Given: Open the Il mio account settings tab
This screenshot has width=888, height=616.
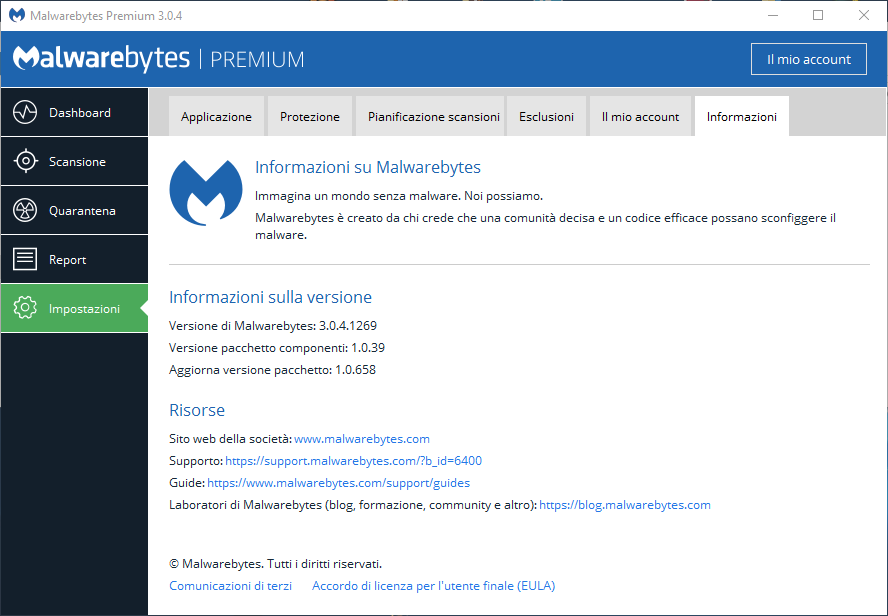Looking at the screenshot, I should [x=640, y=117].
